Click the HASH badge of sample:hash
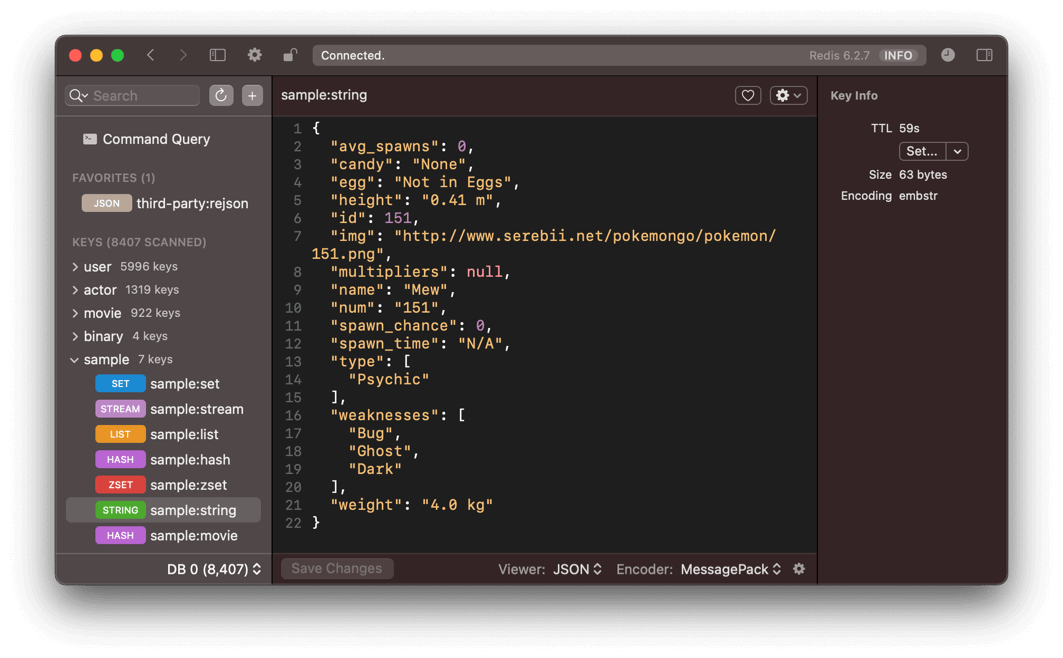 pos(120,459)
